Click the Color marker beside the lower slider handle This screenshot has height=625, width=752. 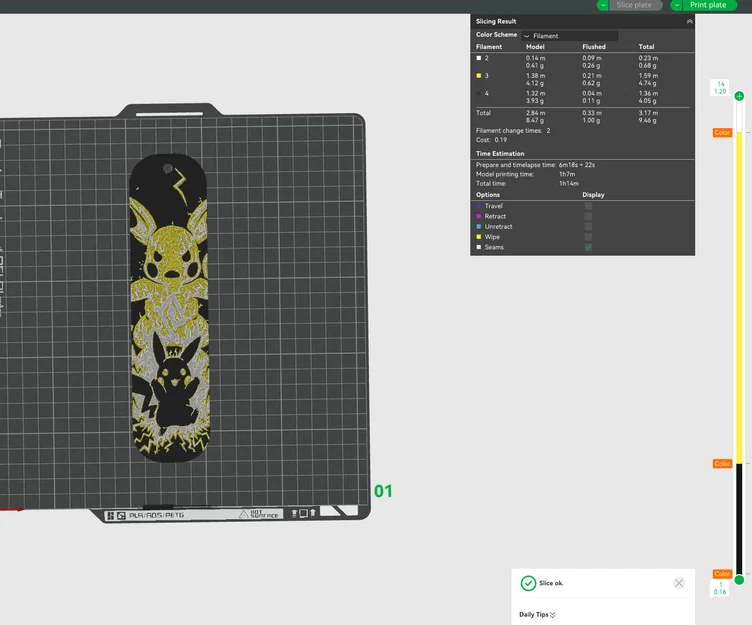tap(722, 574)
